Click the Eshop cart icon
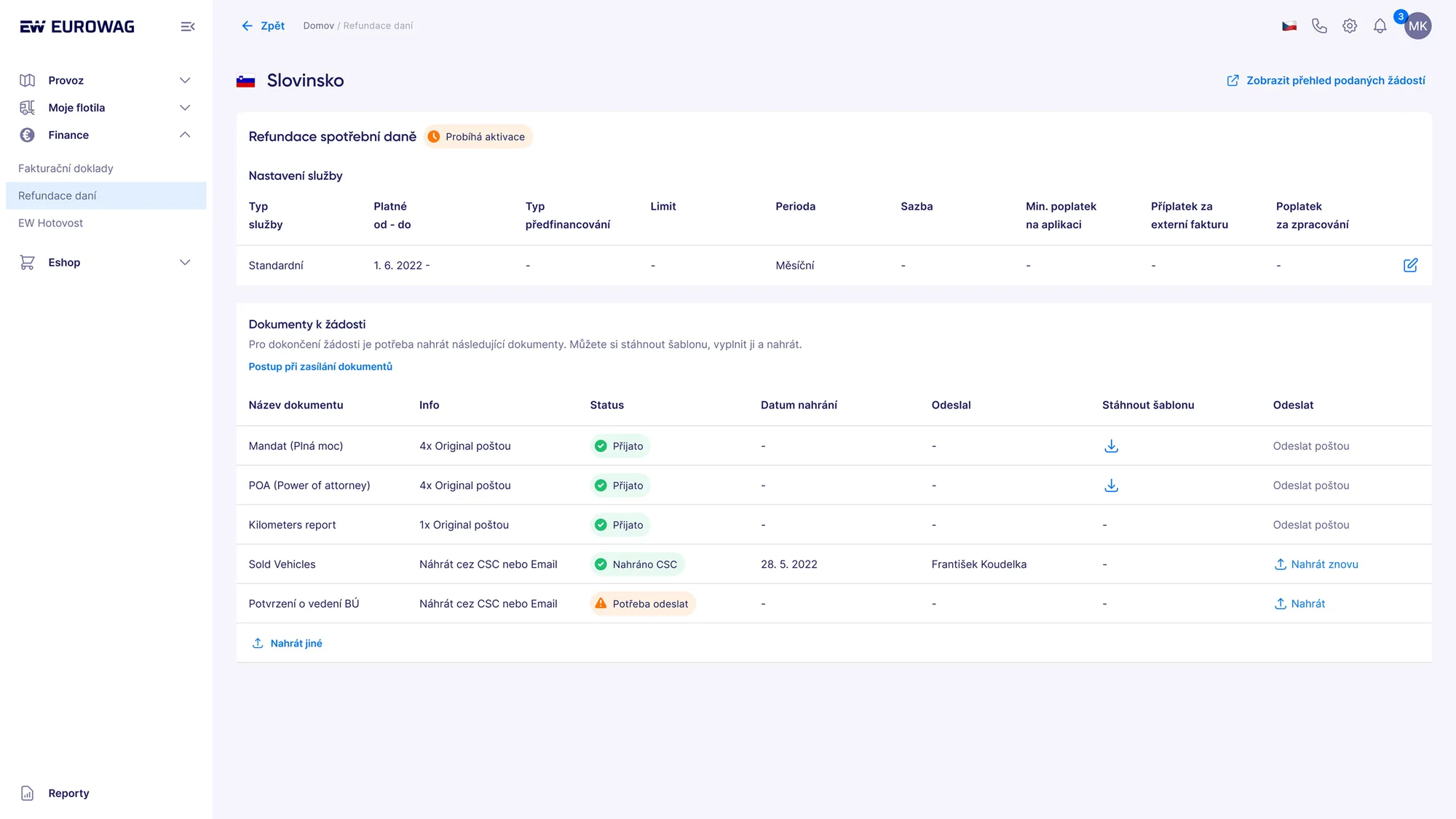Image resolution: width=1456 pixels, height=819 pixels. click(x=28, y=263)
